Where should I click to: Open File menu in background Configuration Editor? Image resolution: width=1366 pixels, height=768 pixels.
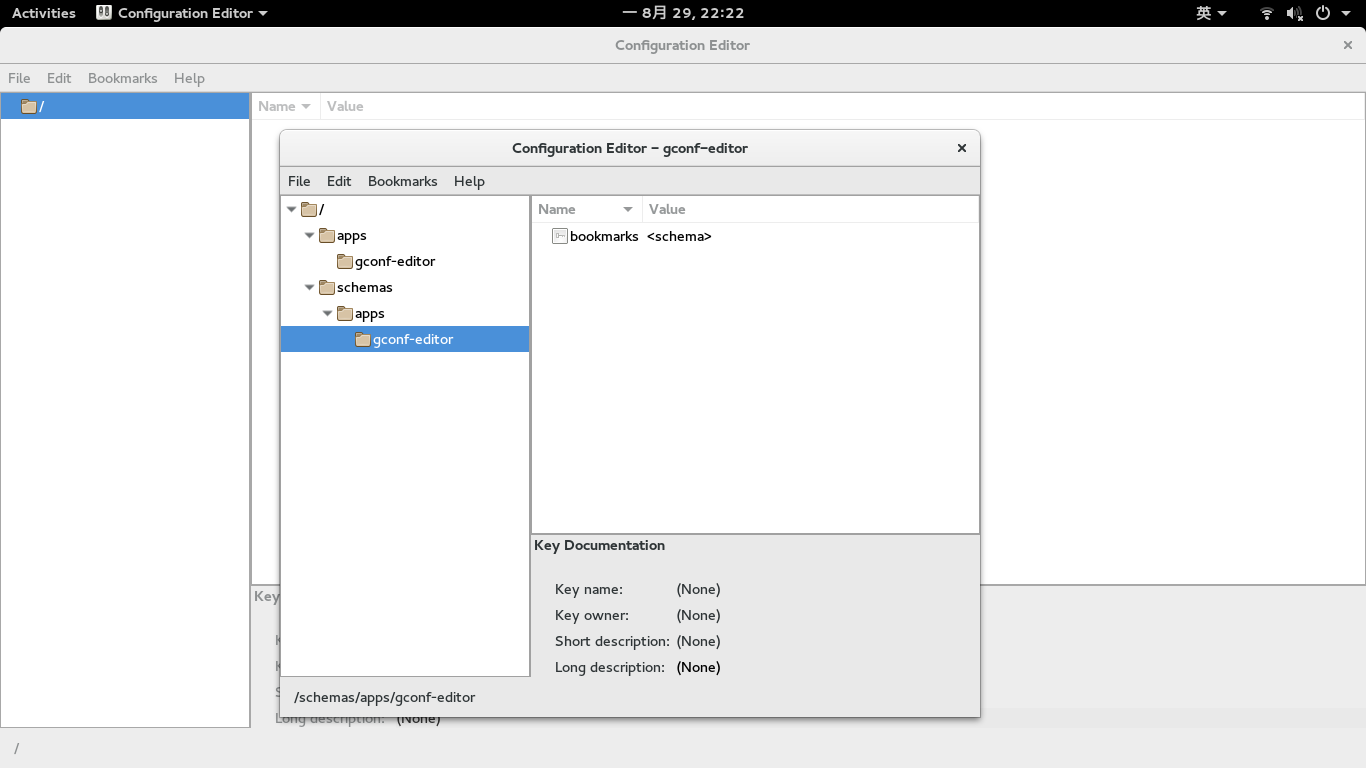click(x=19, y=78)
